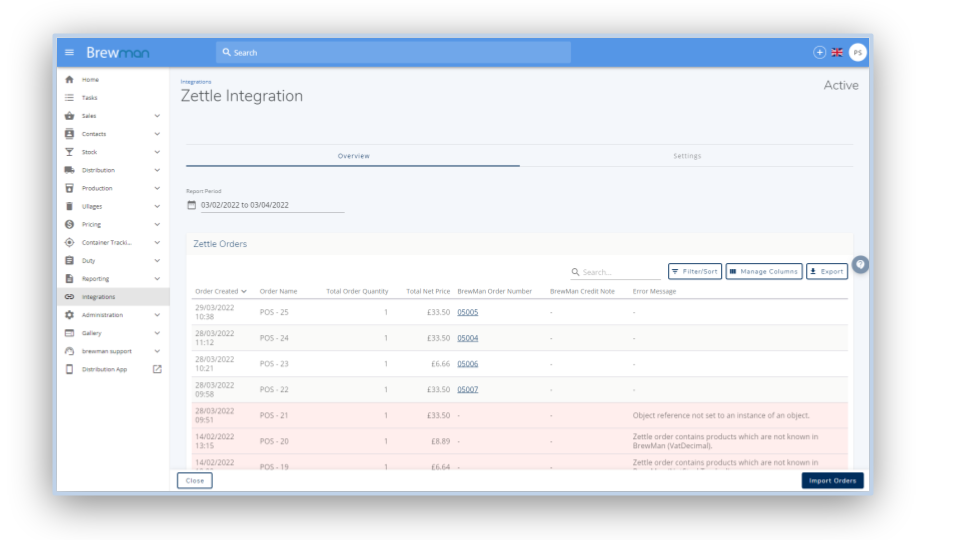This screenshot has height=540, width=960.
Task: Click the Import Orders button
Action: click(x=833, y=481)
